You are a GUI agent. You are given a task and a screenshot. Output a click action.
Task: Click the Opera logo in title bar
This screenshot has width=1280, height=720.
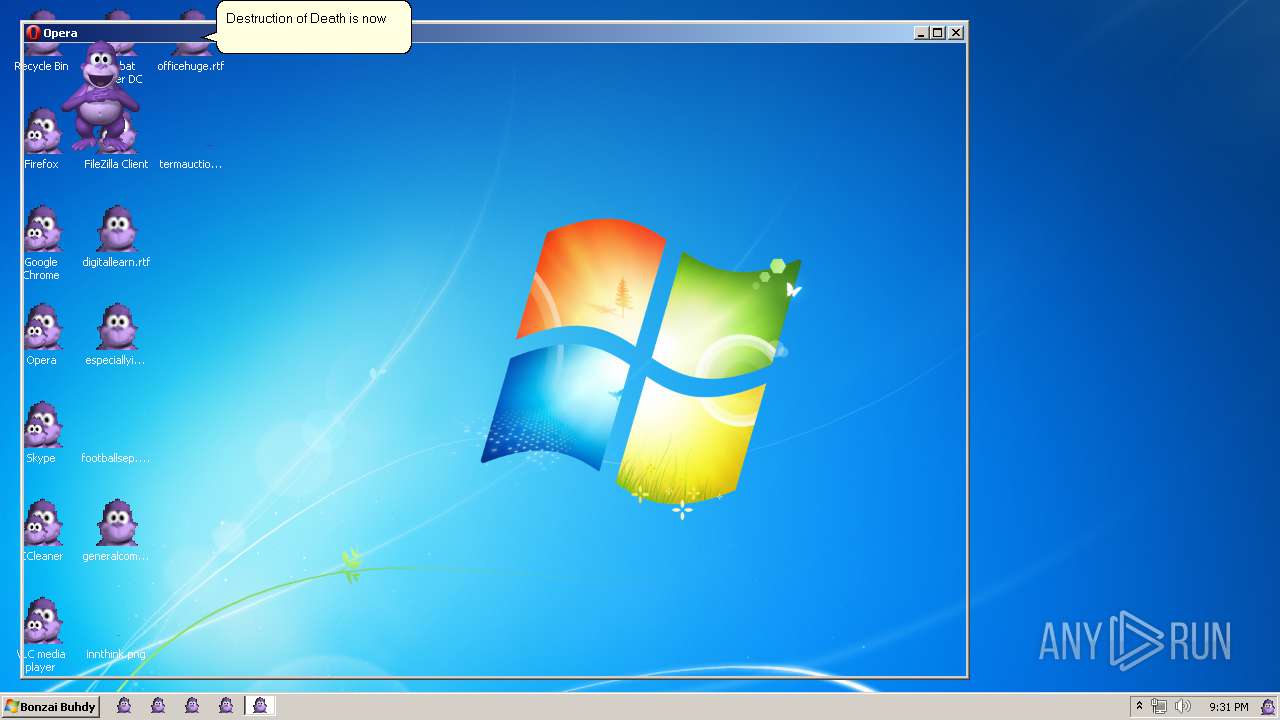[x=33, y=33]
